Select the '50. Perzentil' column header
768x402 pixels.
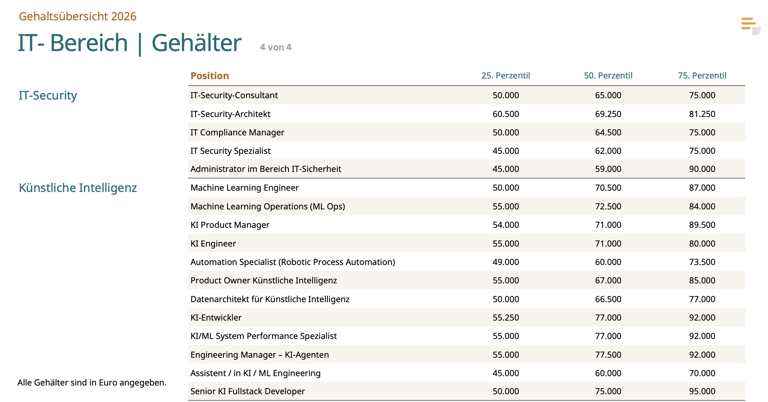pos(608,76)
